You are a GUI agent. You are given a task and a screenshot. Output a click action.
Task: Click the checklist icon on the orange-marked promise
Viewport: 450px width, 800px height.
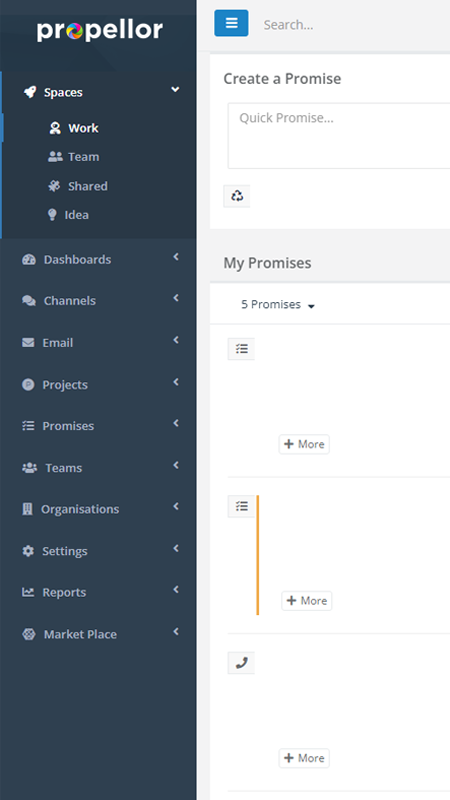[x=241, y=506]
